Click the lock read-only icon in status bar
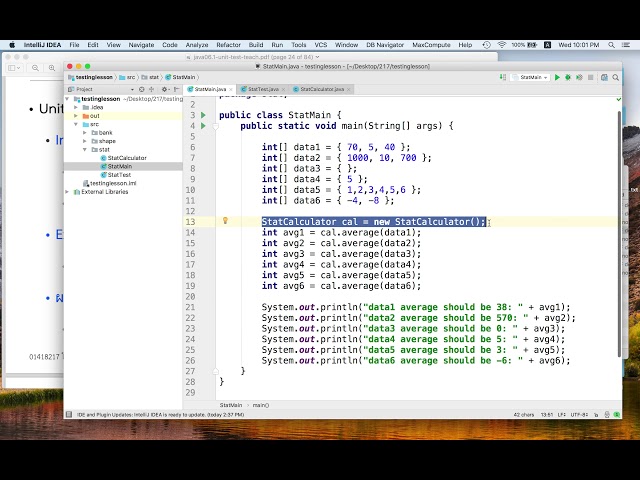640x480 pixels. 596,414
